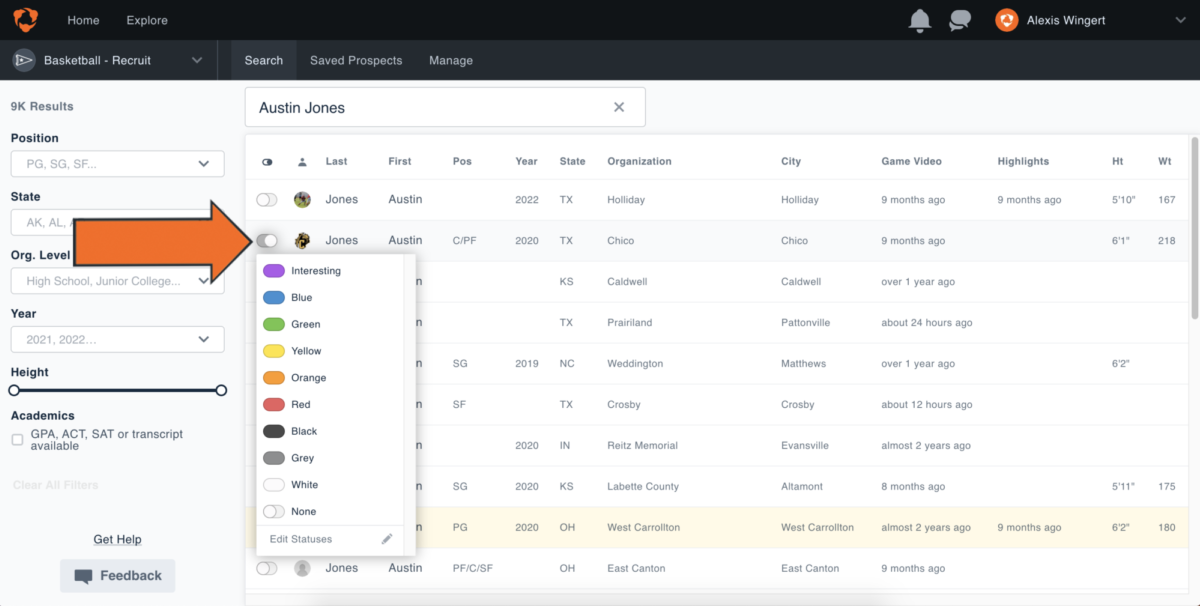1200x606 pixels.
Task: Clear the Austin Jones search text
Action: coord(619,107)
